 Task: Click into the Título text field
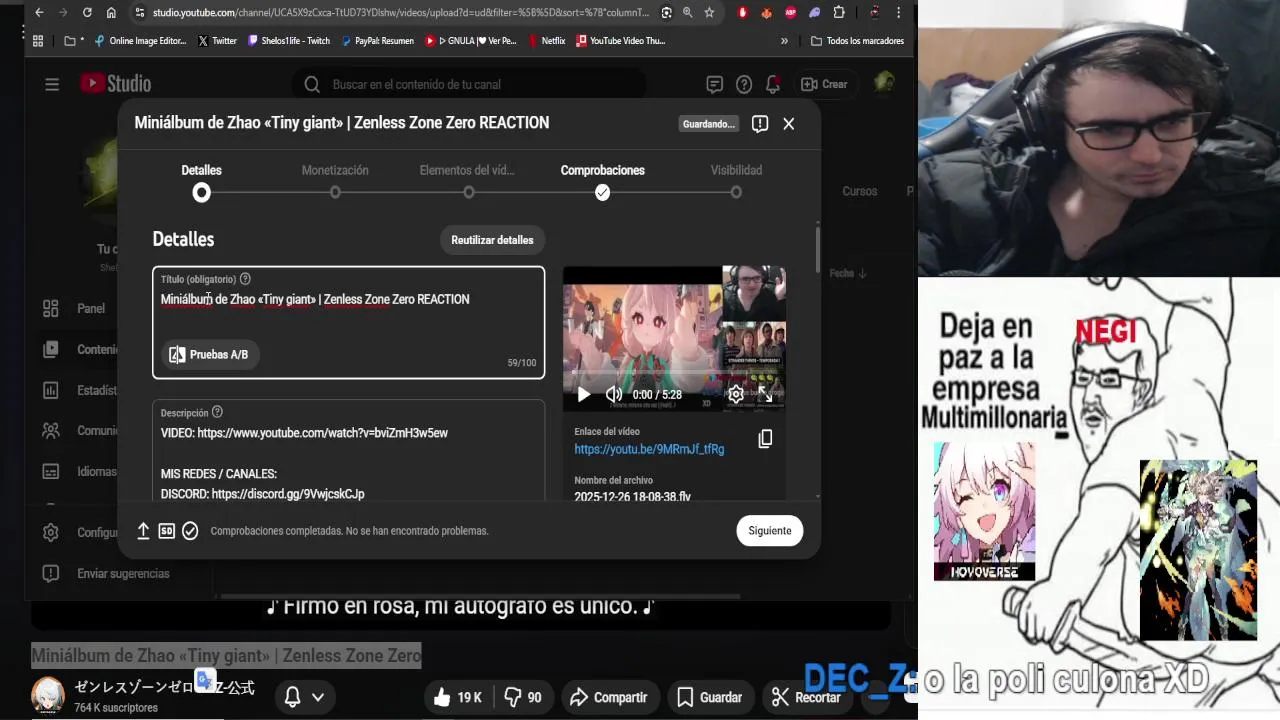pyautogui.click(x=348, y=322)
